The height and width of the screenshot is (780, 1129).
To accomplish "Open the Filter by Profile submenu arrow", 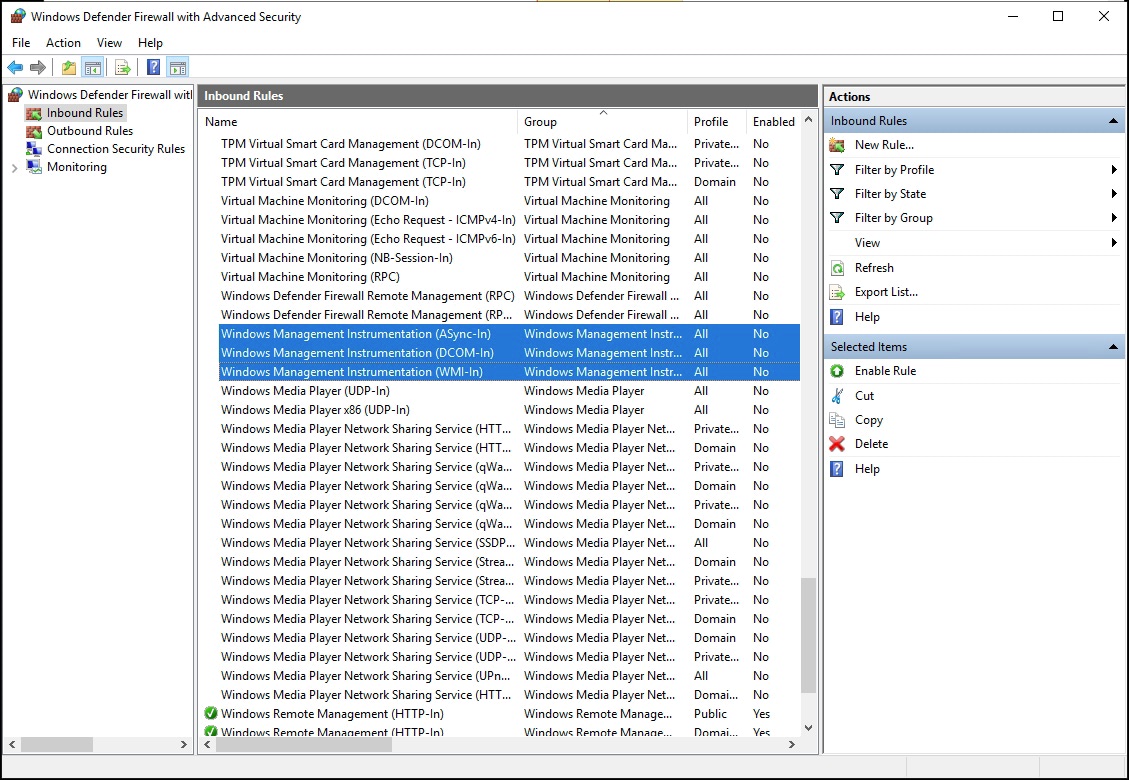I will pyautogui.click(x=1114, y=170).
